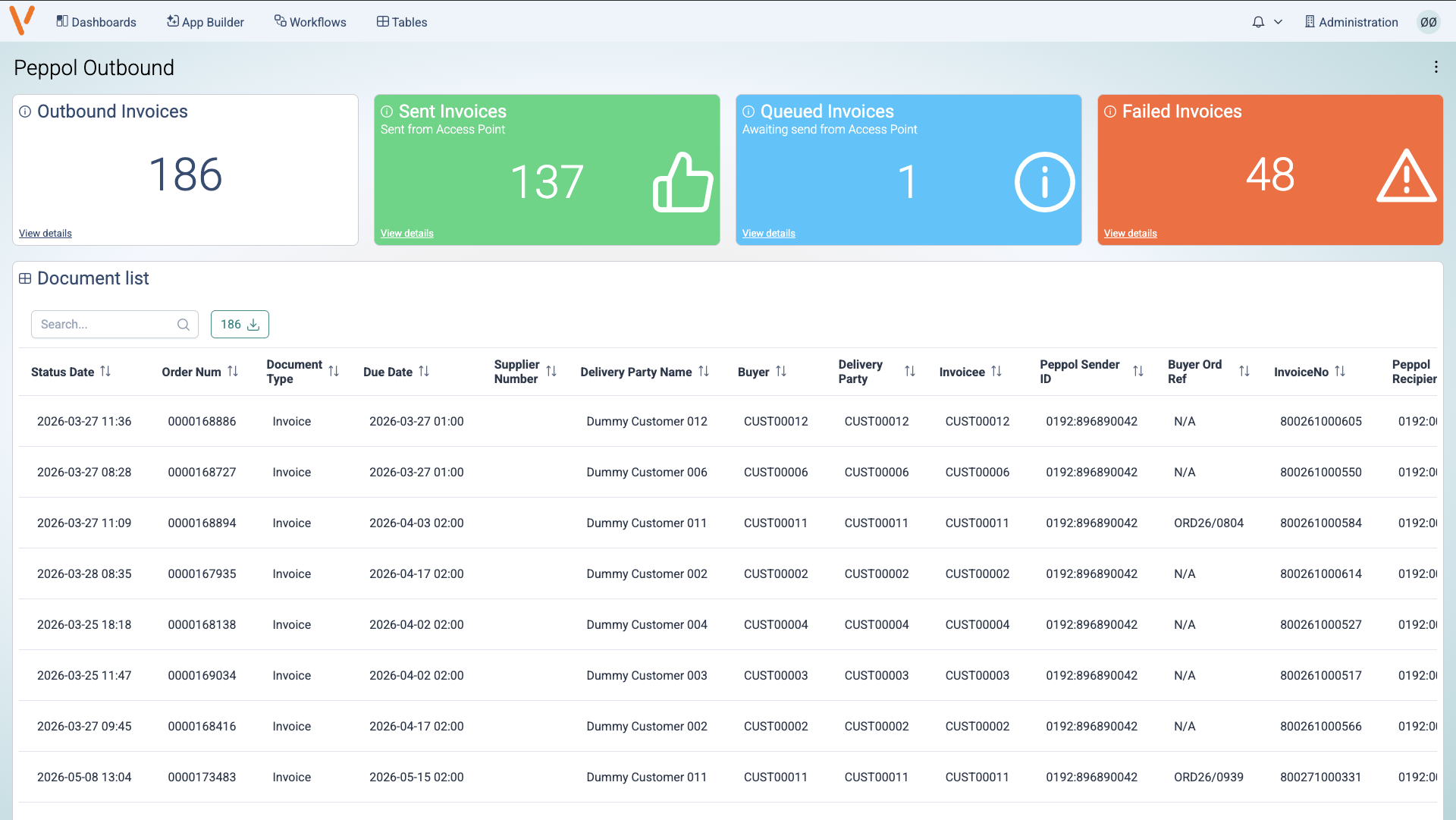
Task: Sort by Delivery Party column arrows
Action: pos(910,371)
